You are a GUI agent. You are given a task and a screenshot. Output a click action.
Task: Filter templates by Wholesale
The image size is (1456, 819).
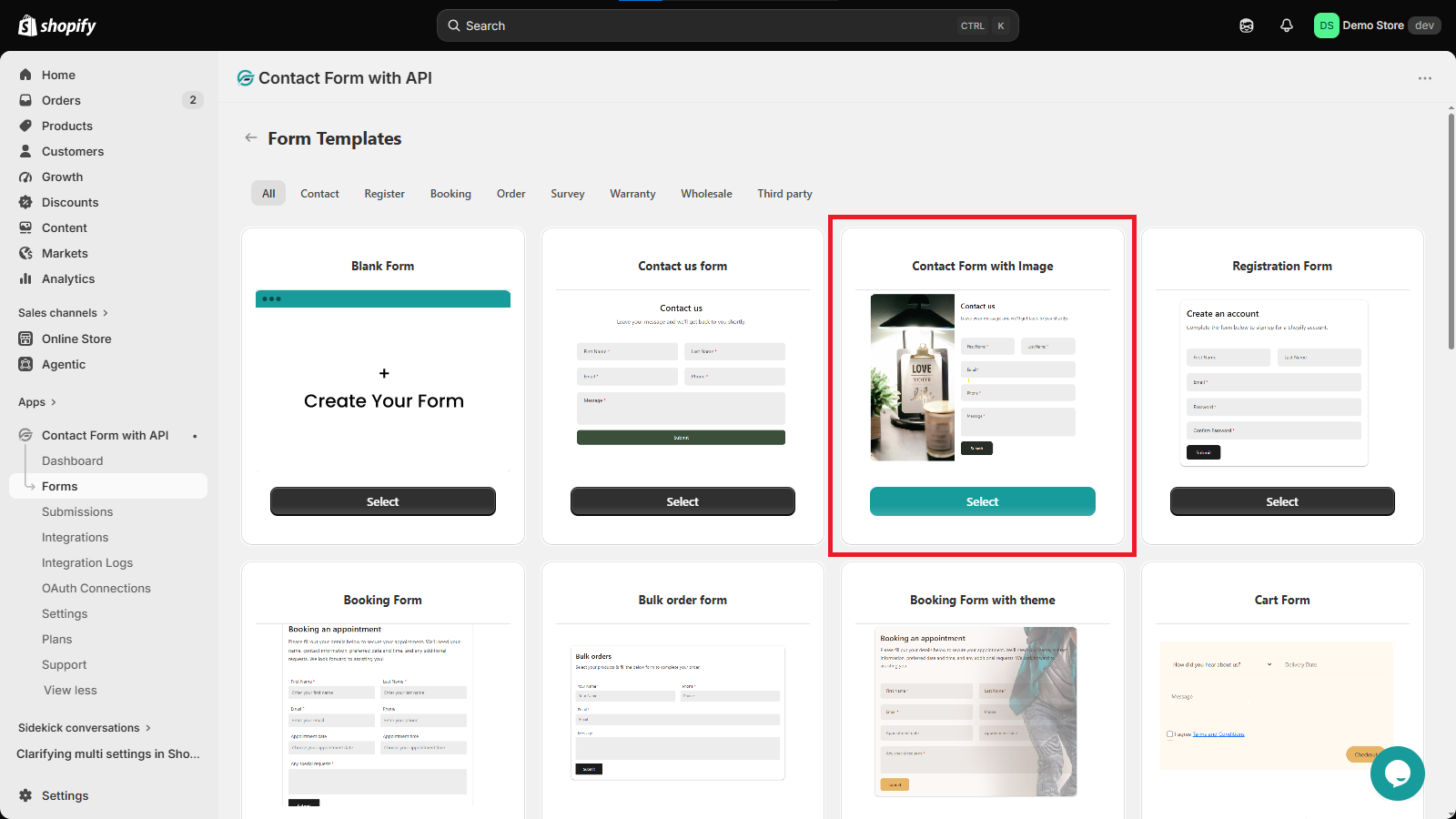tap(706, 193)
